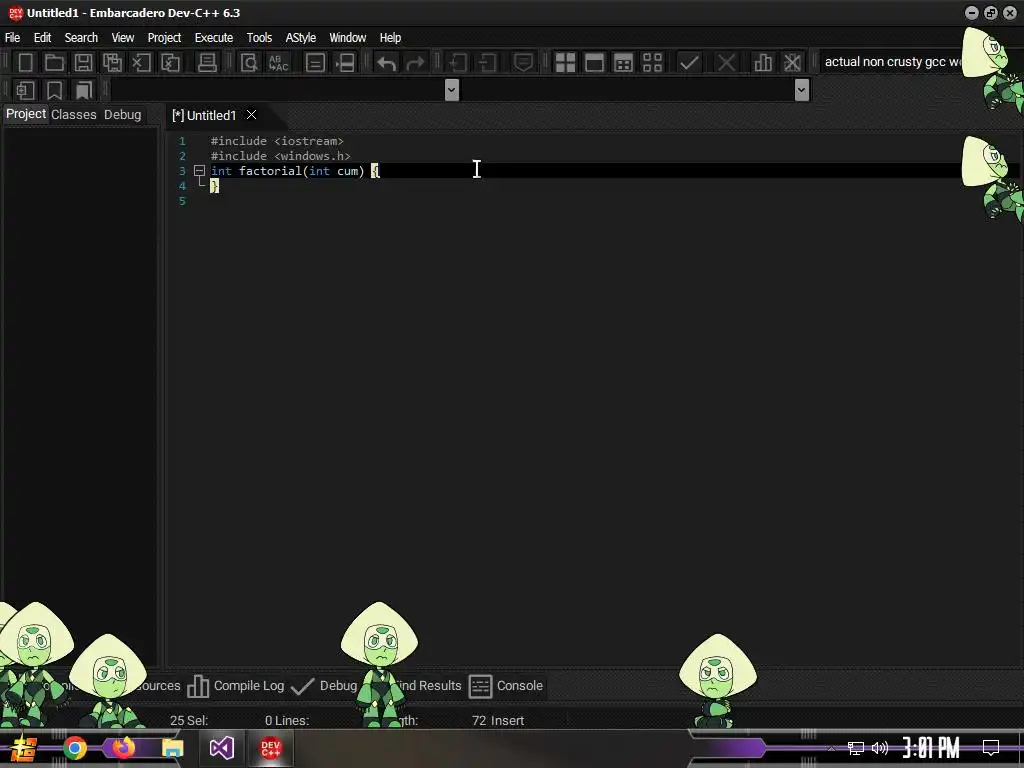Open the Project menu

coord(164,38)
